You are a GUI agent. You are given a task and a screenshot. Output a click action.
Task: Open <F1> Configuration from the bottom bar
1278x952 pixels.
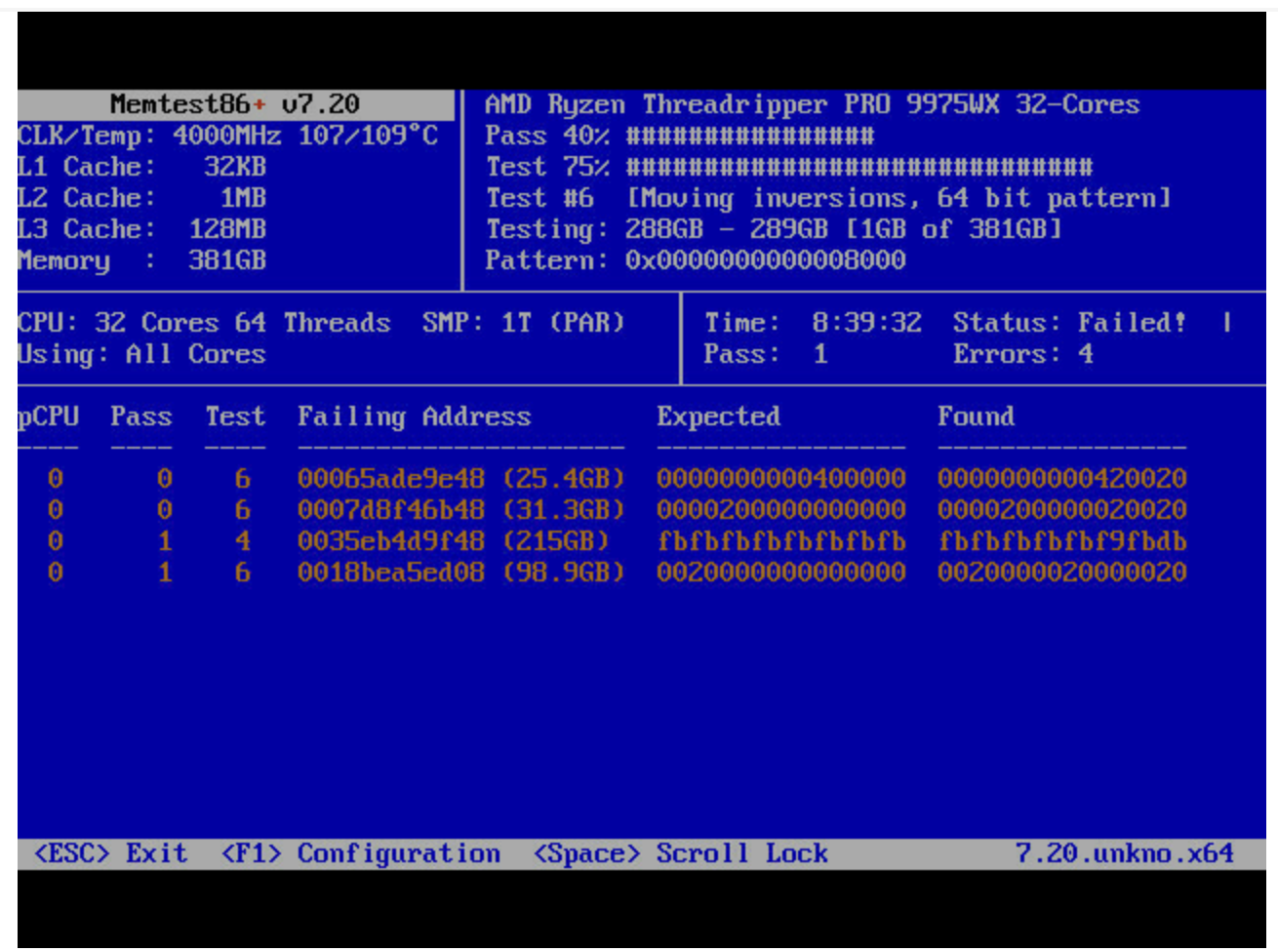(x=361, y=853)
